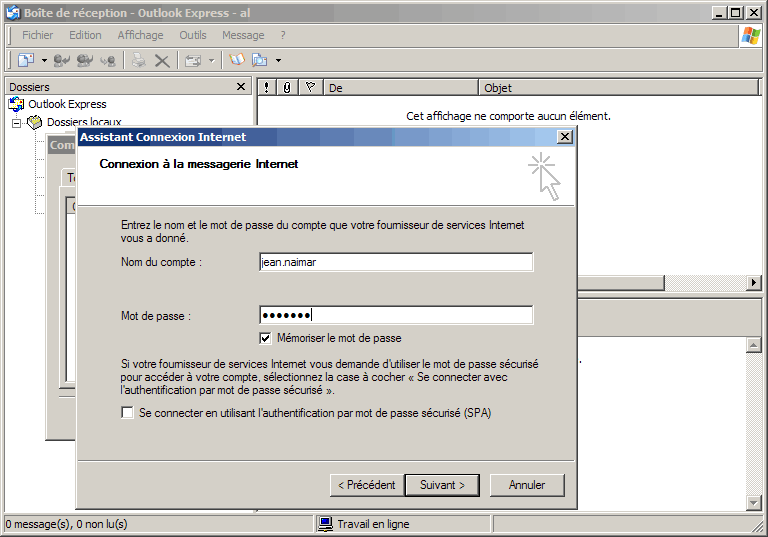Click the Suivant button
Image resolution: width=768 pixels, height=537 pixels.
point(442,485)
